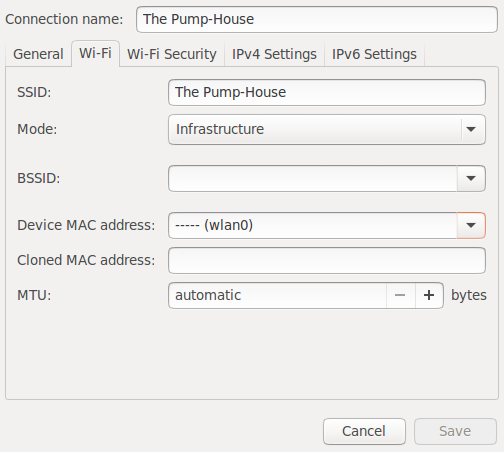Expand the BSSID dropdown arrow

tap(471, 178)
